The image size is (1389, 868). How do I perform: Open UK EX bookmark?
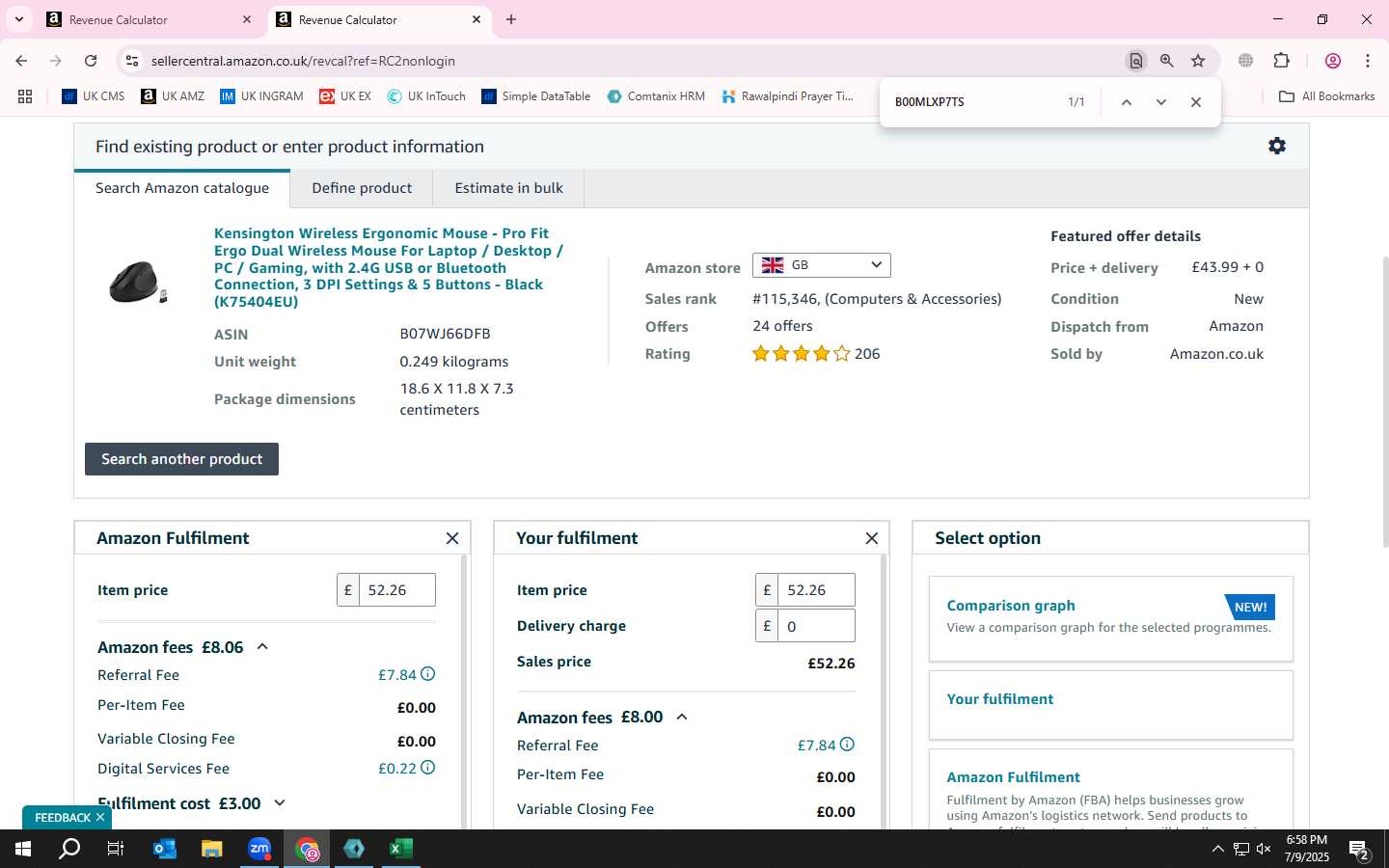point(345,96)
